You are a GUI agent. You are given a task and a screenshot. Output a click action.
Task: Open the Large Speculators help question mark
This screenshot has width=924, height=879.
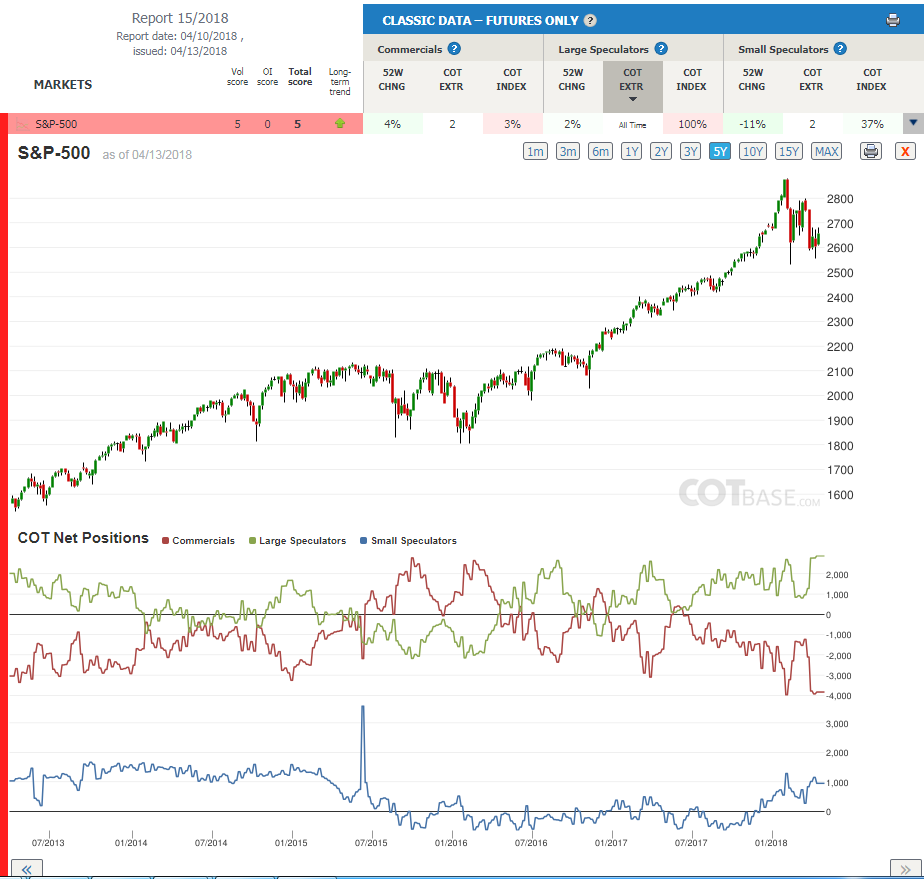[x=661, y=49]
